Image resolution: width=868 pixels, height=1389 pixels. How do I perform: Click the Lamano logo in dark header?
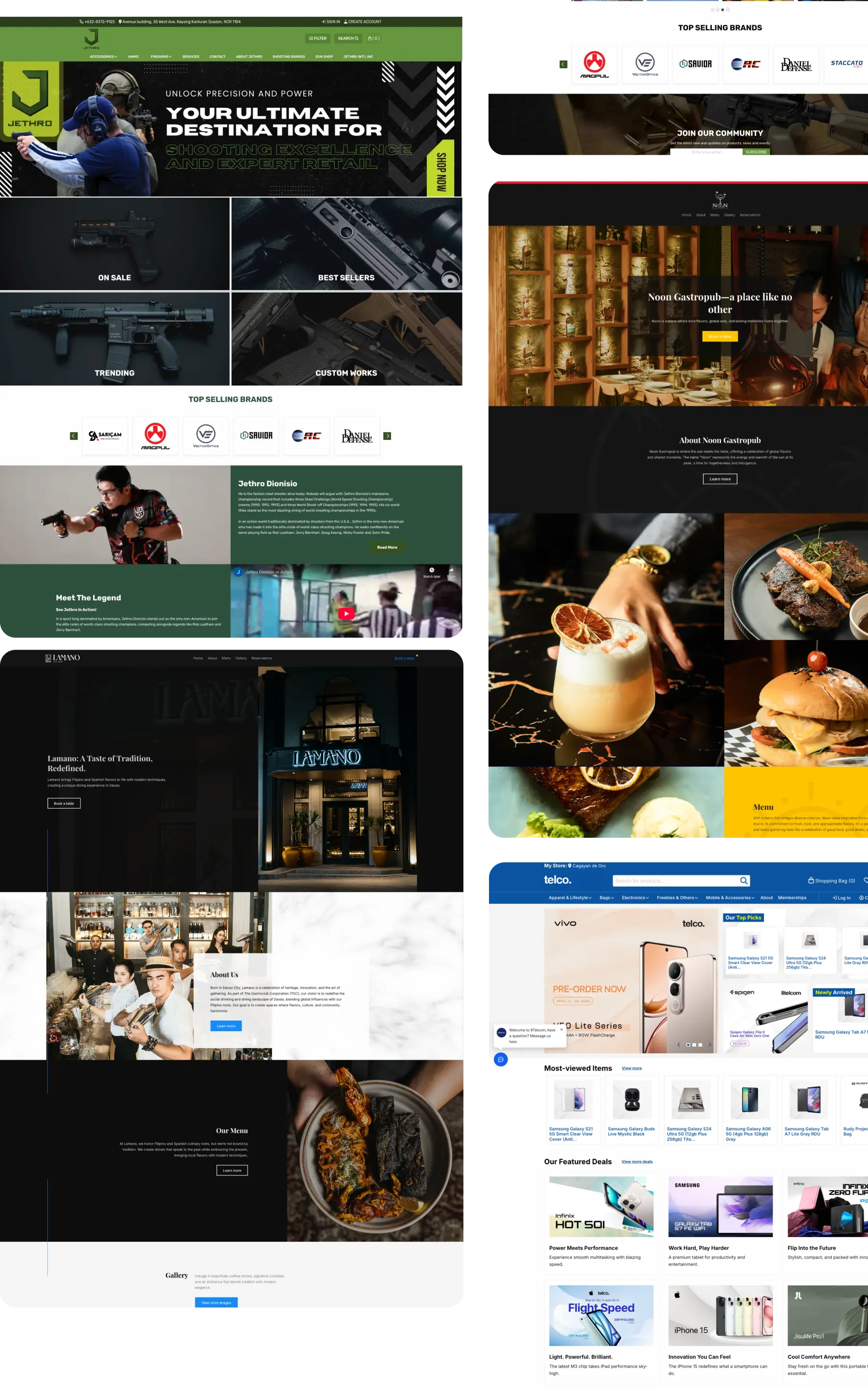[x=63, y=658]
